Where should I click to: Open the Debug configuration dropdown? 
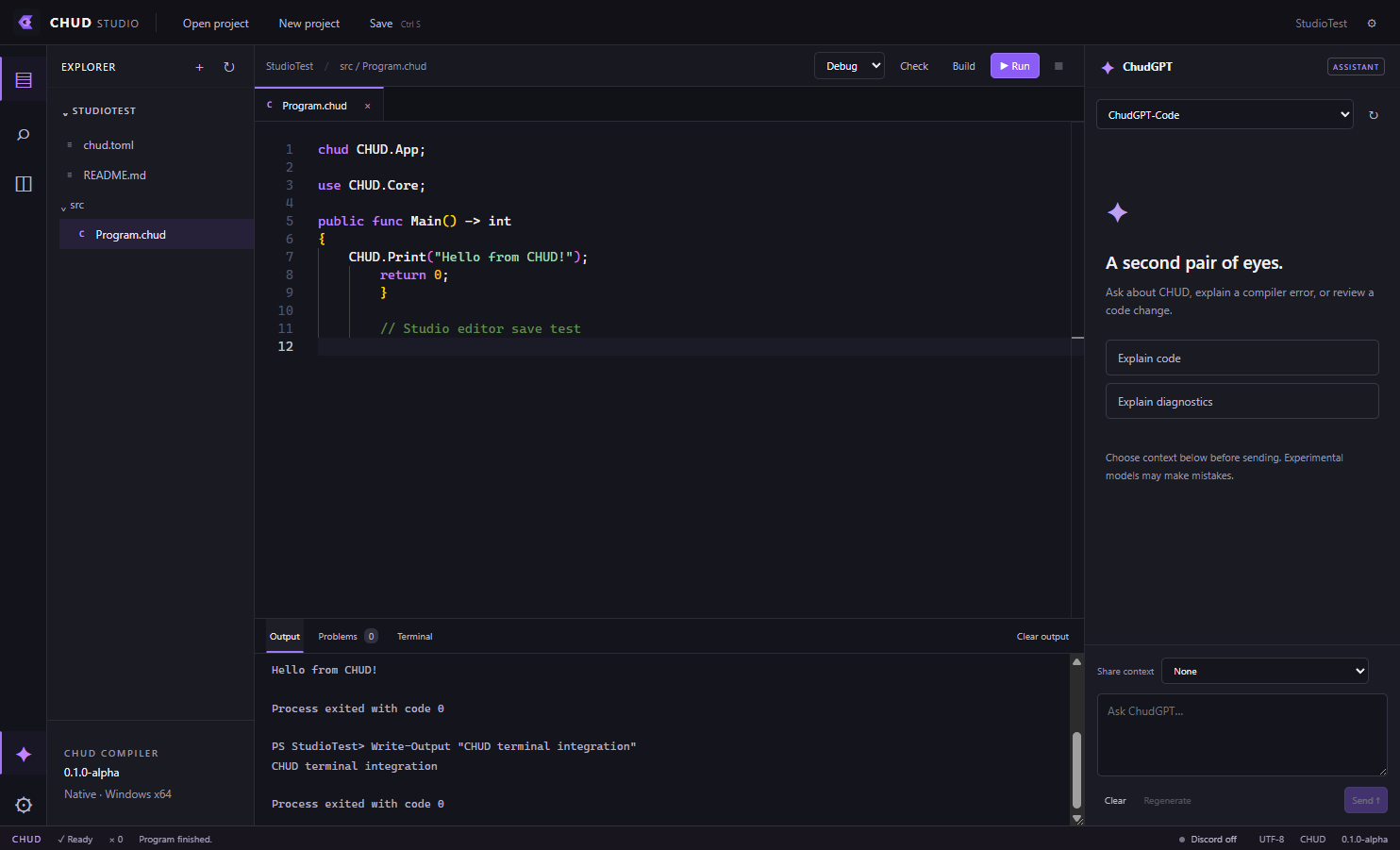(849, 66)
